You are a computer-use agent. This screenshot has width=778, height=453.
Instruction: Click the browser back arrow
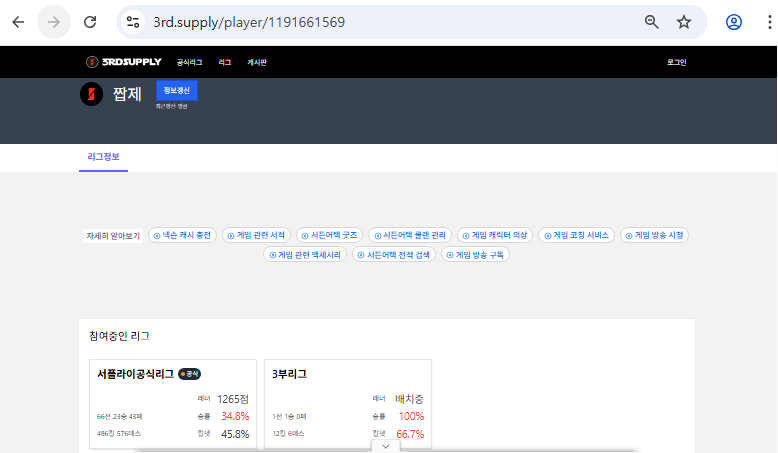pyautogui.click(x=18, y=22)
